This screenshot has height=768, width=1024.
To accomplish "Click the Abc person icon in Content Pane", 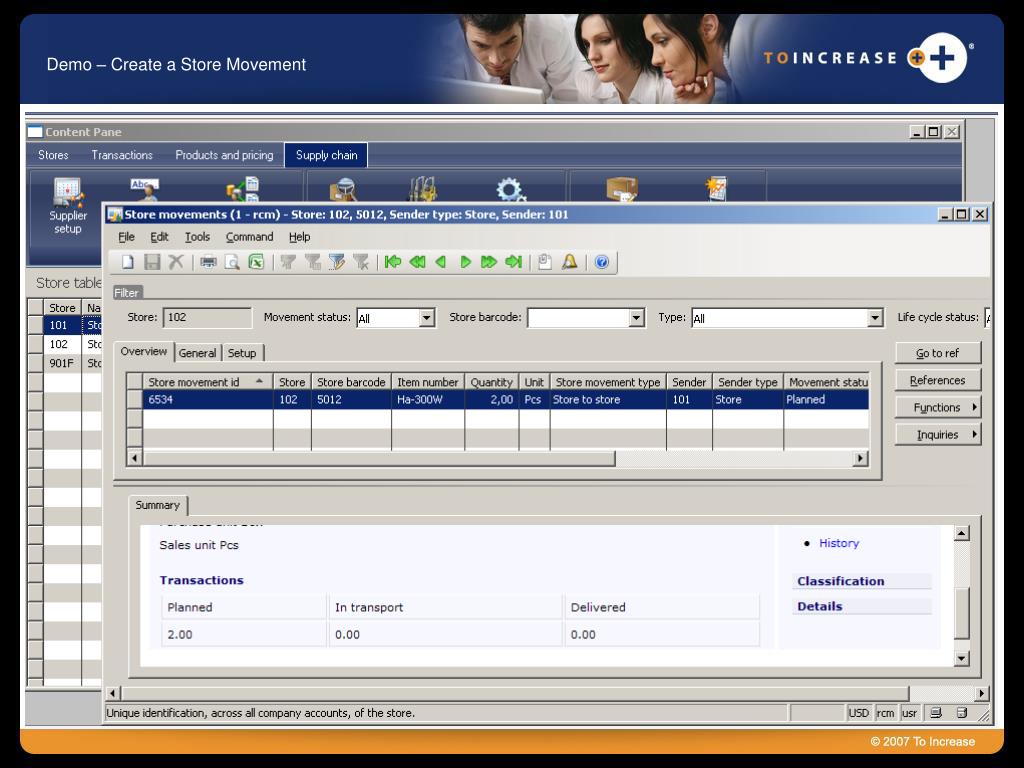I will (145, 189).
